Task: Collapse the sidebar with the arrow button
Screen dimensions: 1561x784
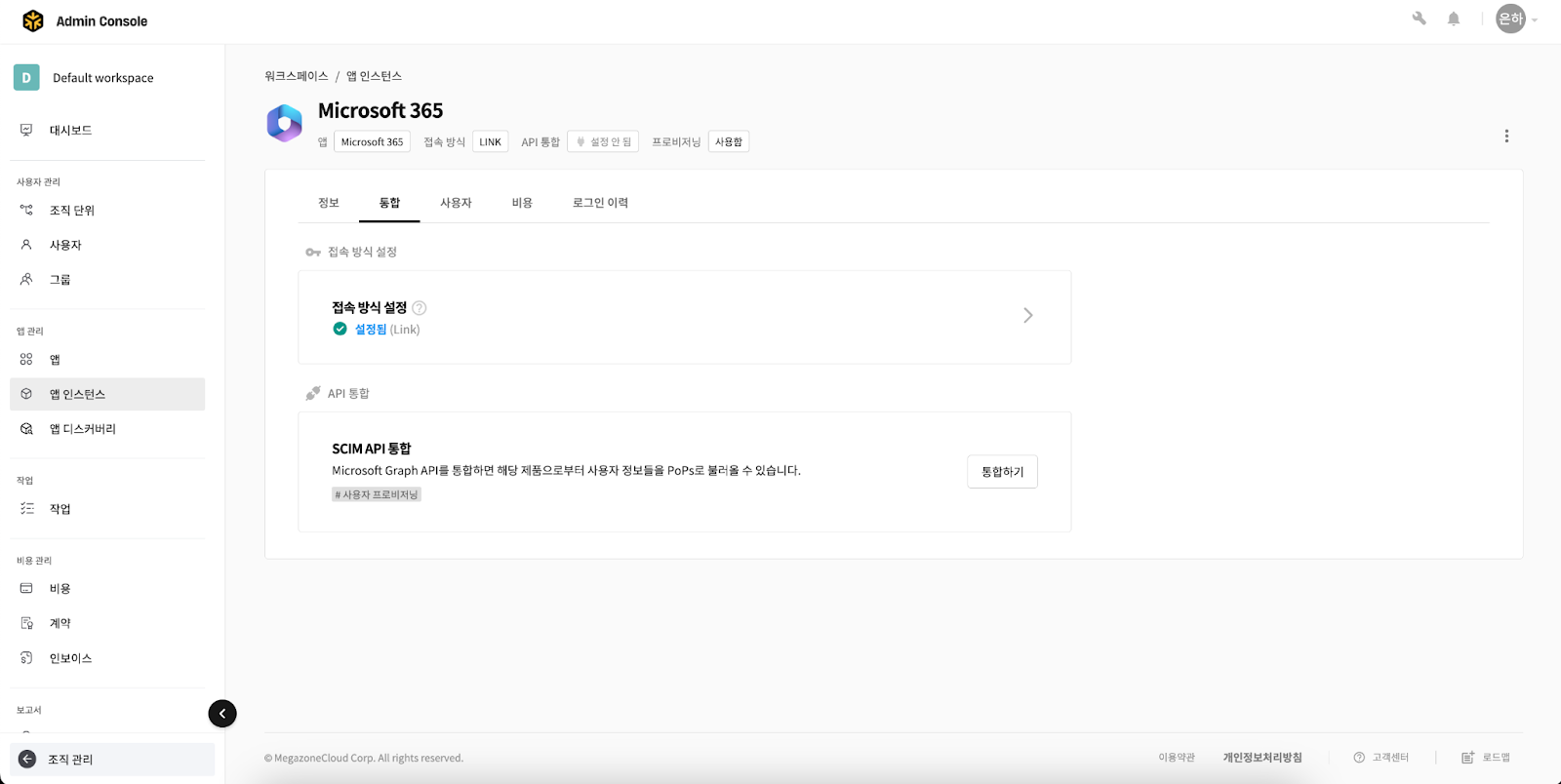Action: (x=222, y=714)
